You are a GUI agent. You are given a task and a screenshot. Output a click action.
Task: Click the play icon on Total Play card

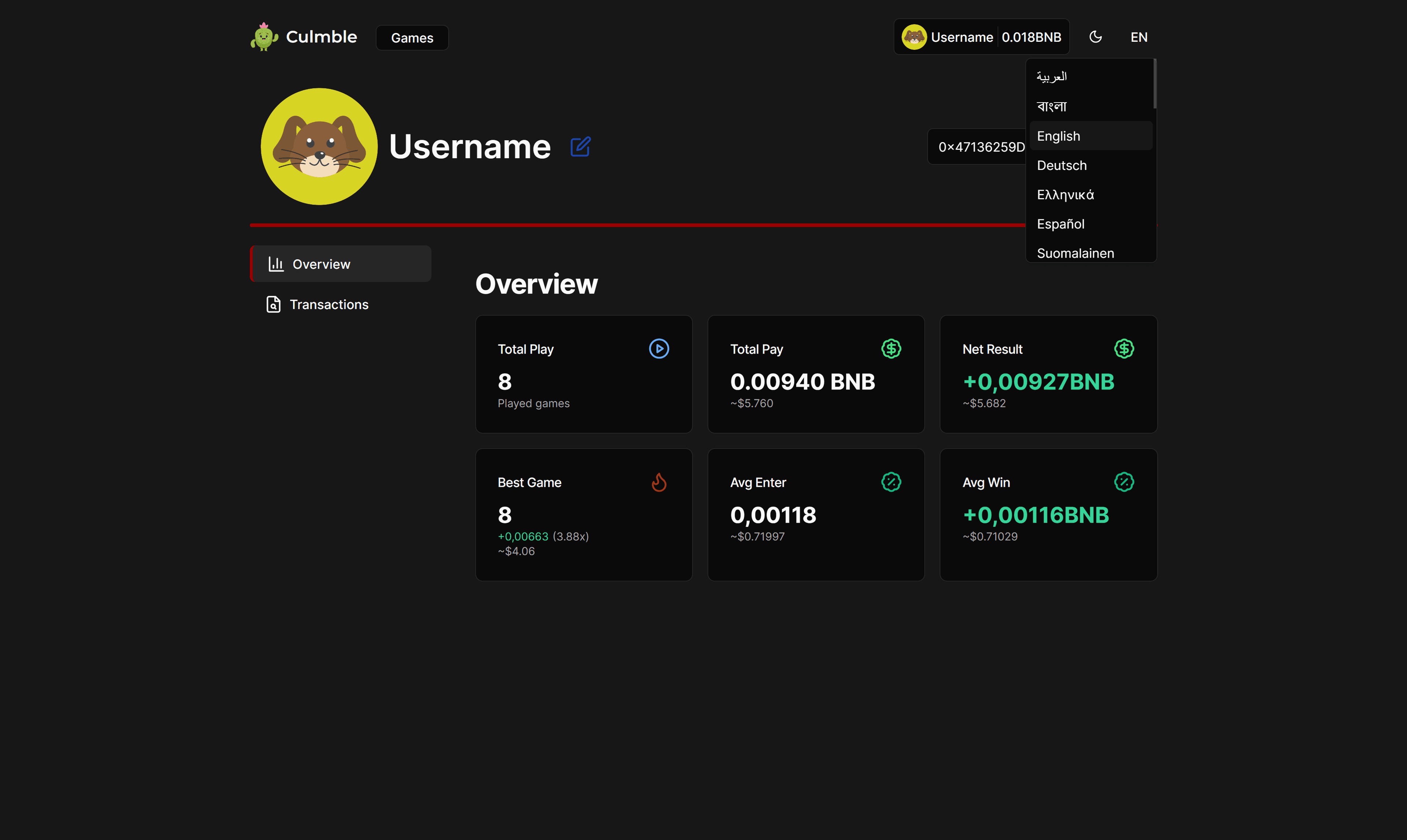[659, 349]
